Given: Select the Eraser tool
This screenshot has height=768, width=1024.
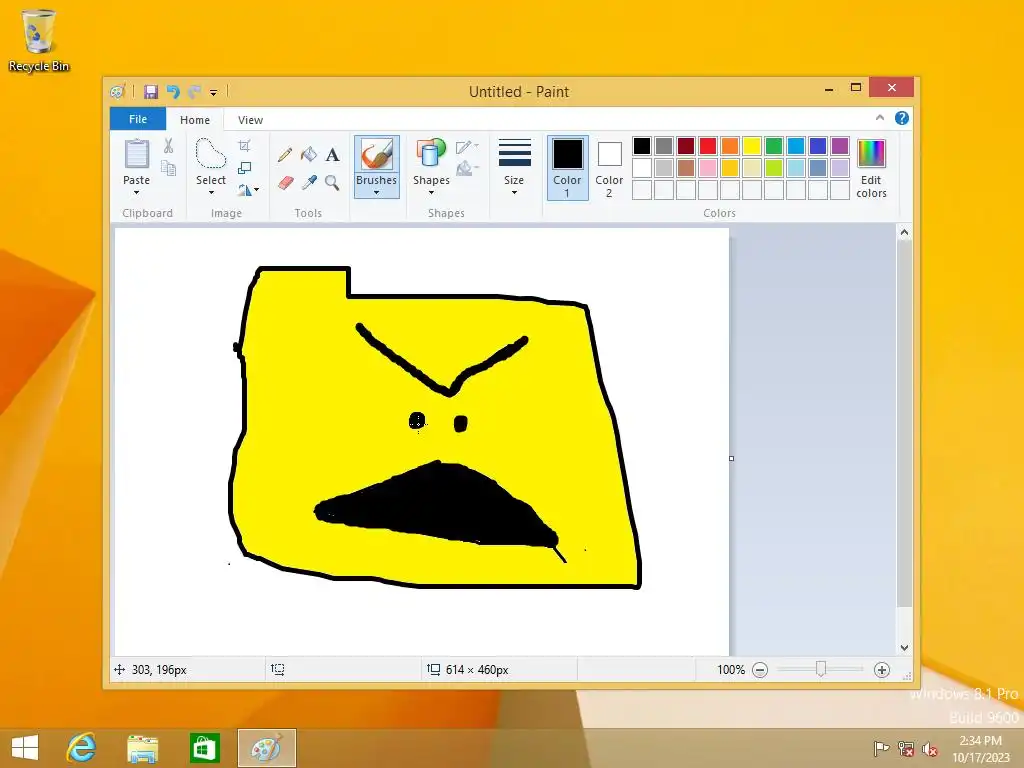Looking at the screenshot, I should (285, 182).
